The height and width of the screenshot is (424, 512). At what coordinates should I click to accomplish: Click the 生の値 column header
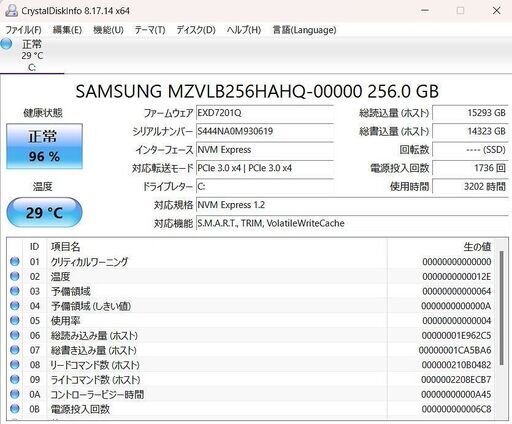(441, 247)
